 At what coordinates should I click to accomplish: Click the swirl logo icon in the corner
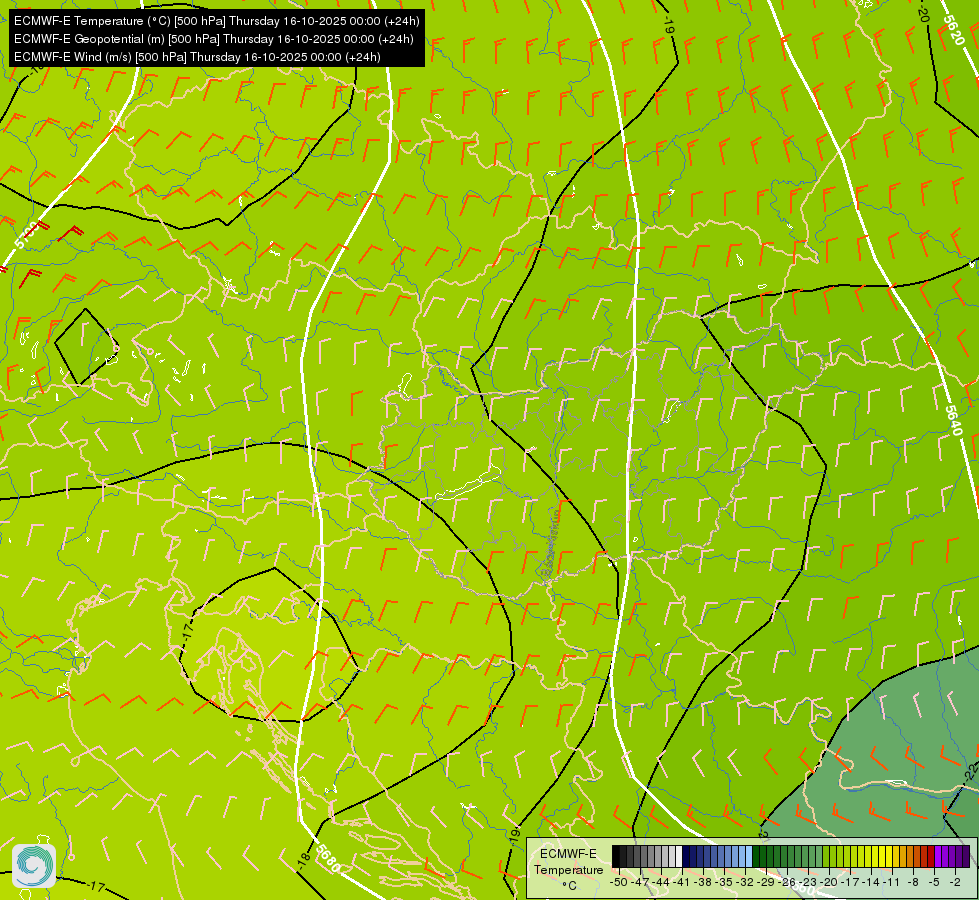click(x=34, y=866)
